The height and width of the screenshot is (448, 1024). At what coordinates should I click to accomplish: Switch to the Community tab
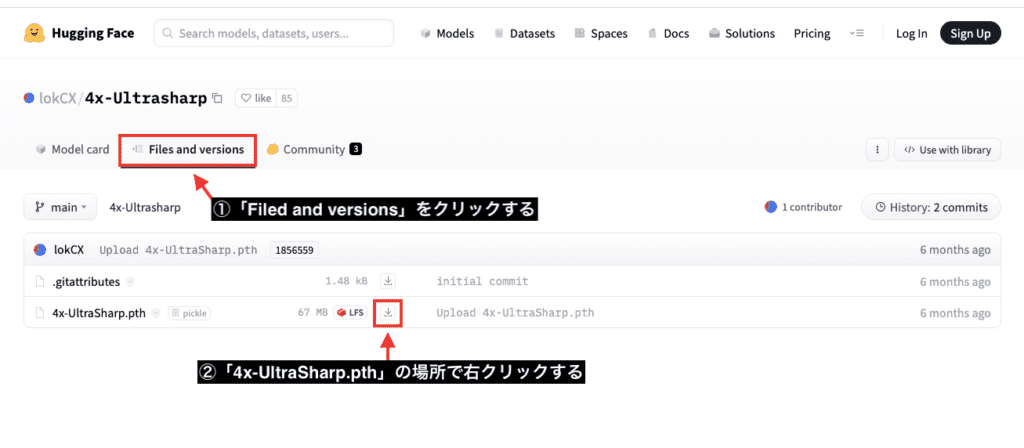(x=314, y=150)
